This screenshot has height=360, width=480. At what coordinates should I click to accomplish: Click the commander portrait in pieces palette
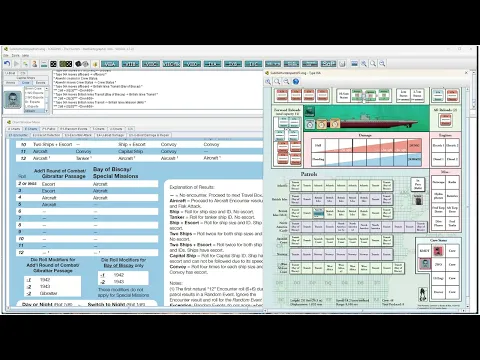tap(13, 99)
